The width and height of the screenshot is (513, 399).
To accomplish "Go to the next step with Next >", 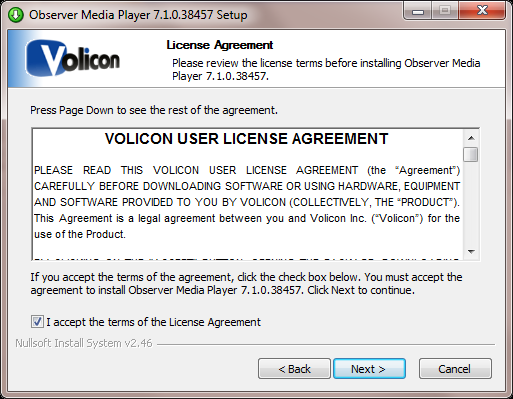I will [x=369, y=369].
